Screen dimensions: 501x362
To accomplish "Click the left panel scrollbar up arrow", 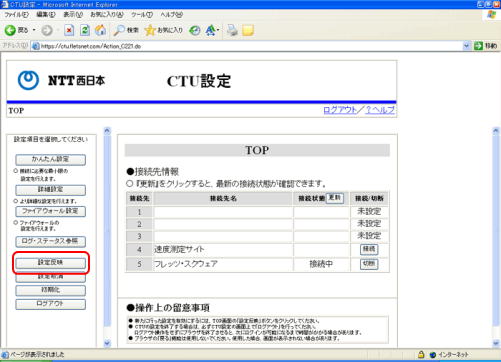I will (x=107, y=131).
